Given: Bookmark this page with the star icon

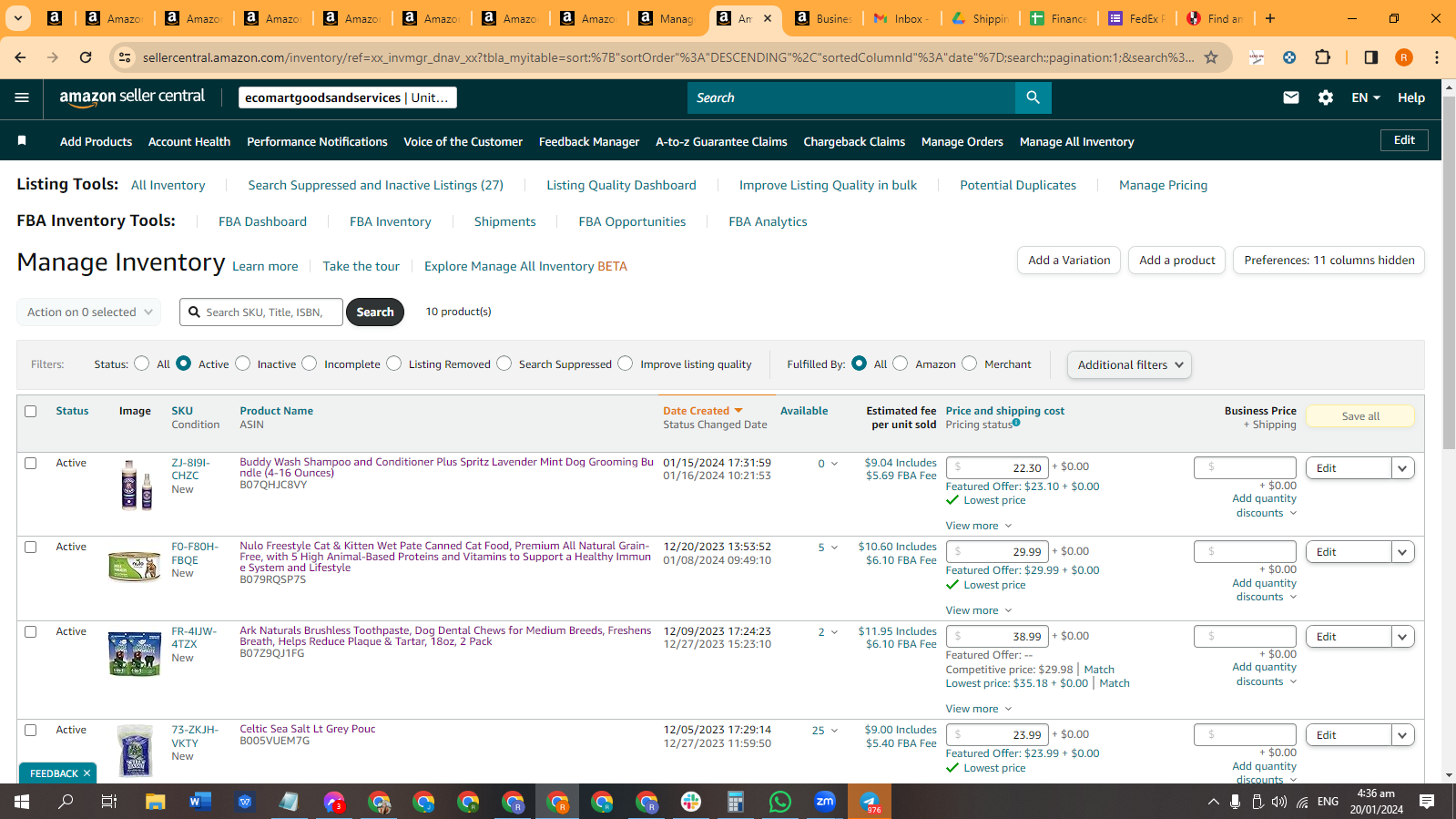Looking at the screenshot, I should [1211, 57].
